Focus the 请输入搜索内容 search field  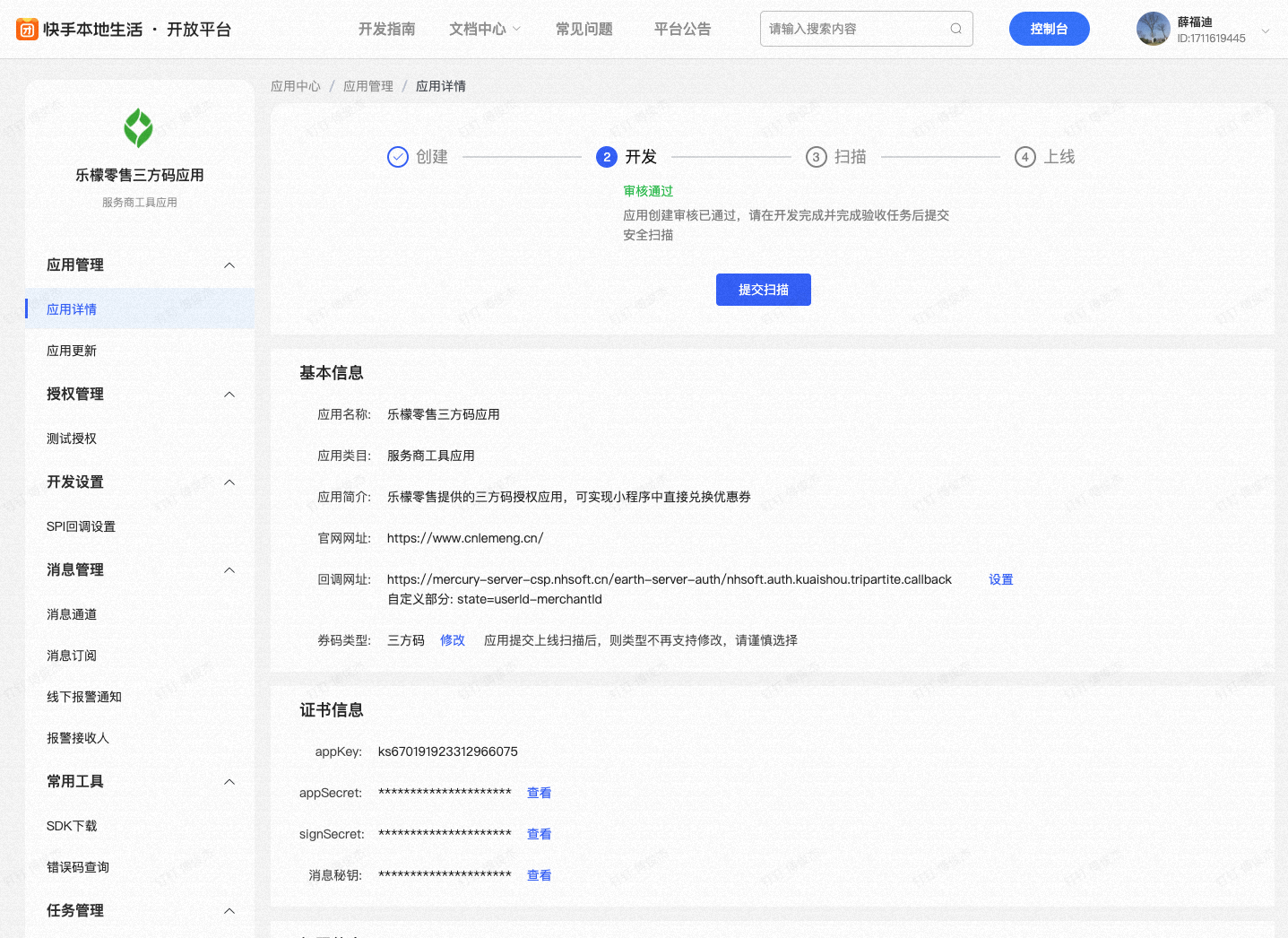point(866,29)
